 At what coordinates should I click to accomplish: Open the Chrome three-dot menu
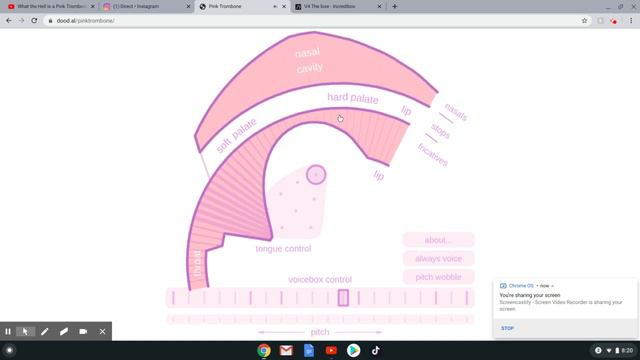click(x=631, y=20)
